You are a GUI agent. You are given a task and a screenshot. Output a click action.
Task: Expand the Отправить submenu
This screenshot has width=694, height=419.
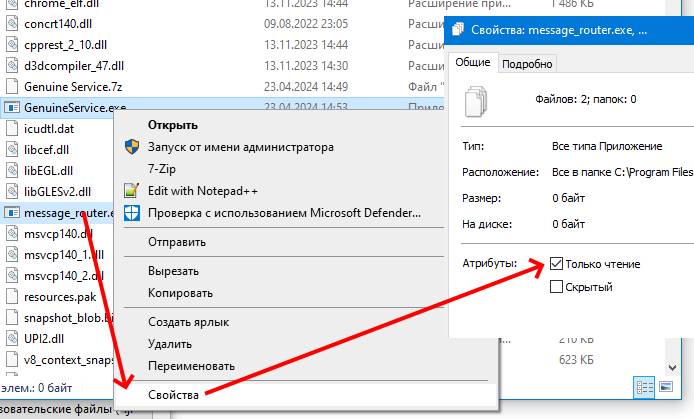pos(177,242)
